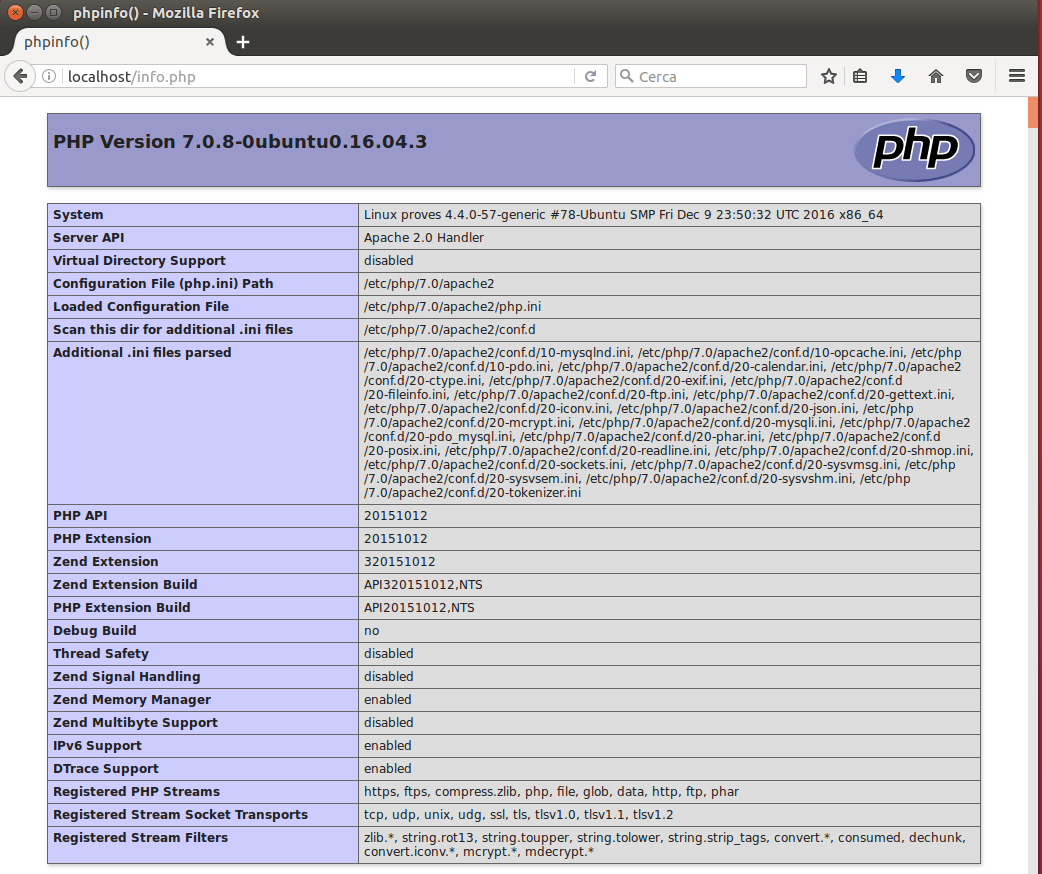Click the PHP API label
1042x874 pixels.
coord(80,516)
